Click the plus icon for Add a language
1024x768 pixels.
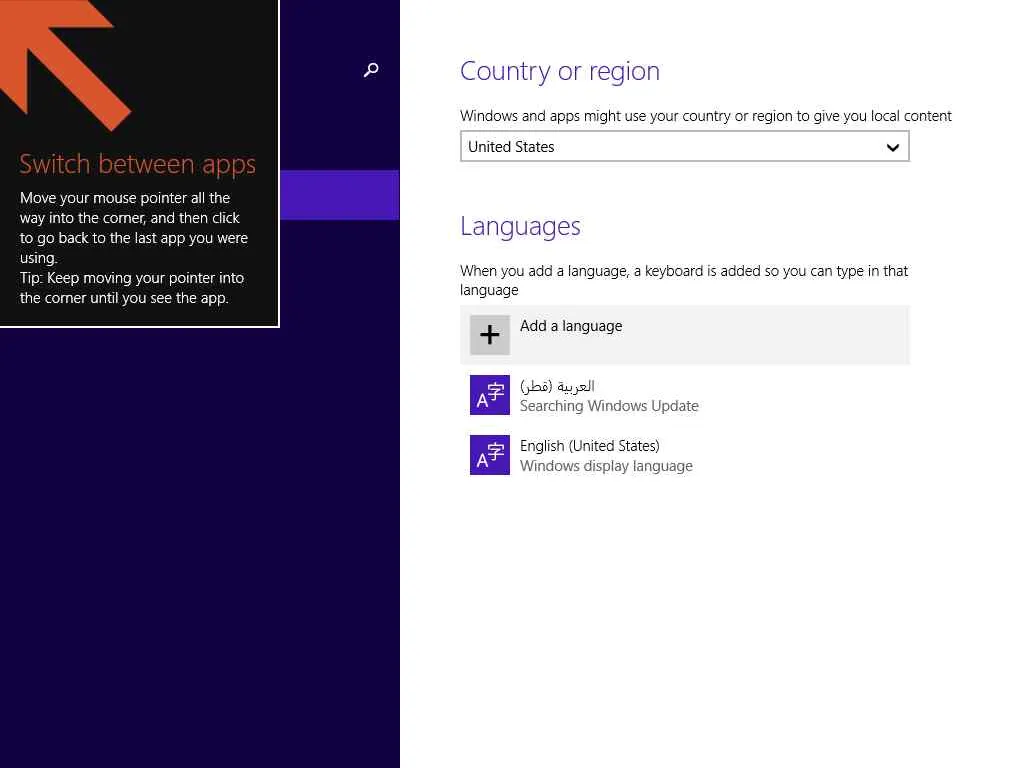[x=490, y=335]
